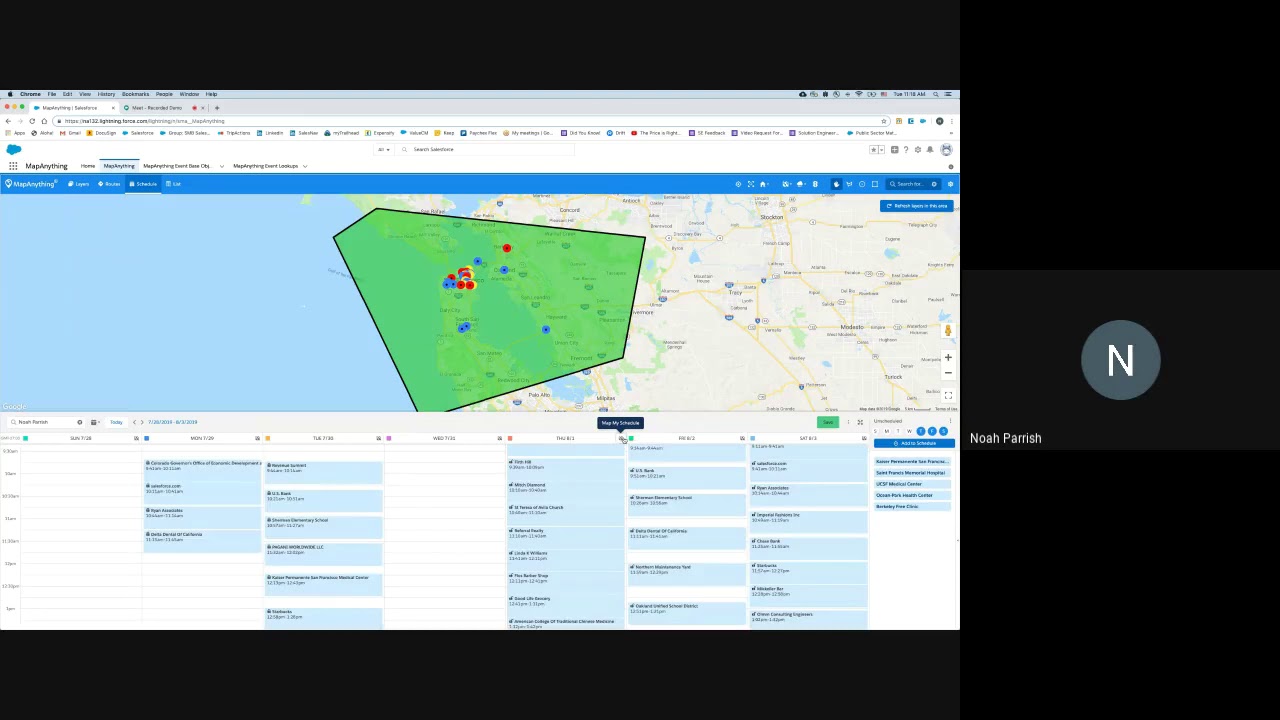This screenshot has width=1280, height=720.
Task: Toggle the Wednesday W day selector
Action: [x=909, y=431]
